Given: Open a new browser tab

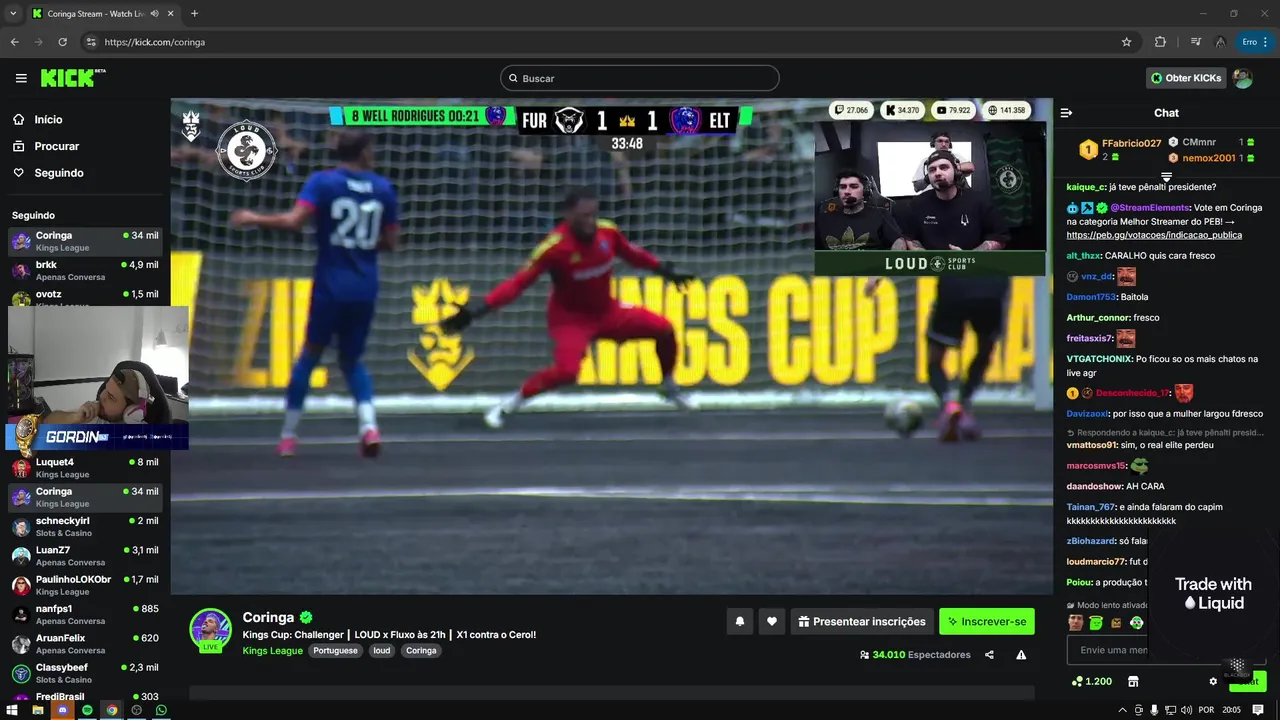Looking at the screenshot, I should click(194, 14).
